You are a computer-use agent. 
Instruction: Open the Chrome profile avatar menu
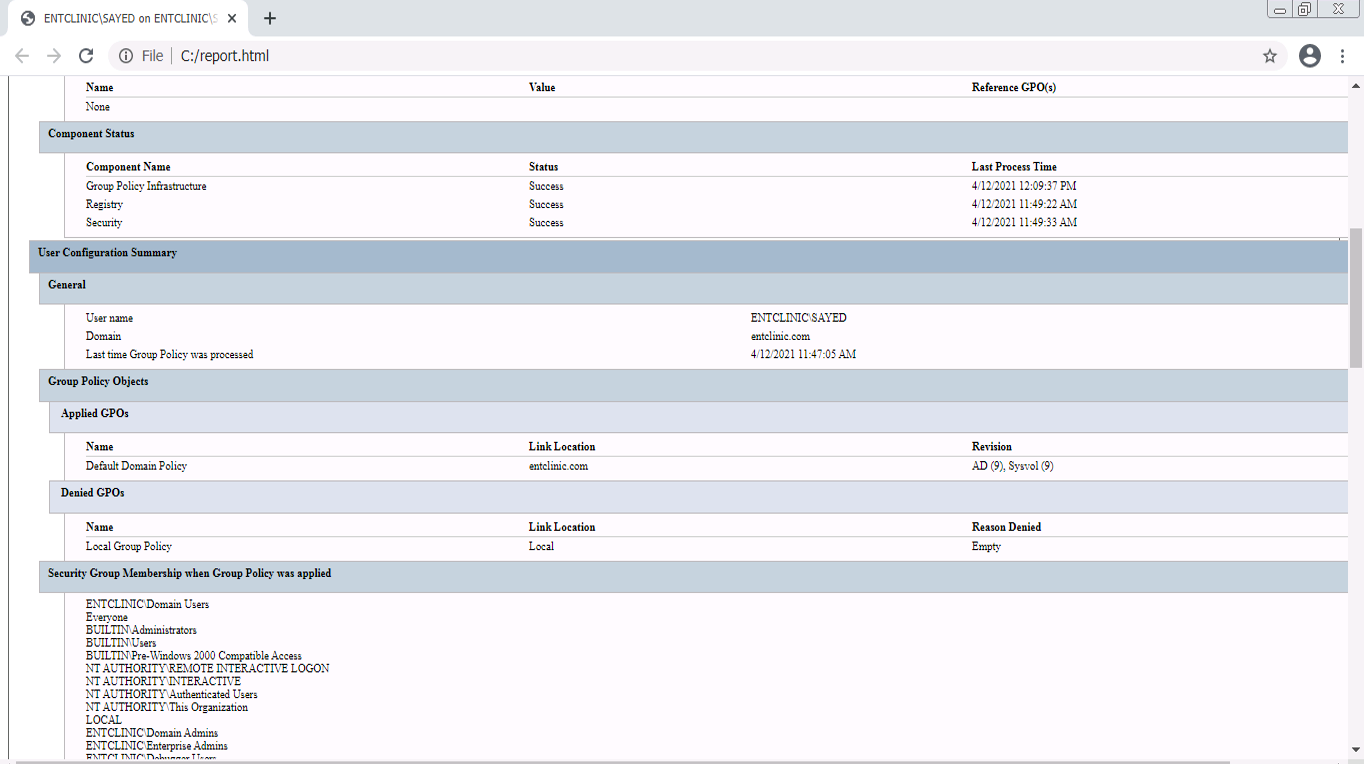click(1310, 56)
